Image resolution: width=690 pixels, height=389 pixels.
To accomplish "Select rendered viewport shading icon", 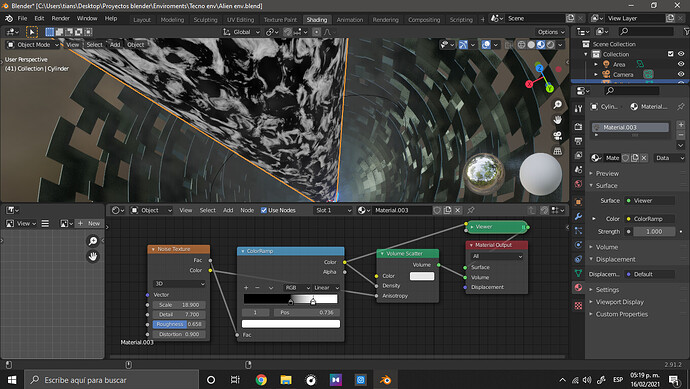I will [x=551, y=44].
